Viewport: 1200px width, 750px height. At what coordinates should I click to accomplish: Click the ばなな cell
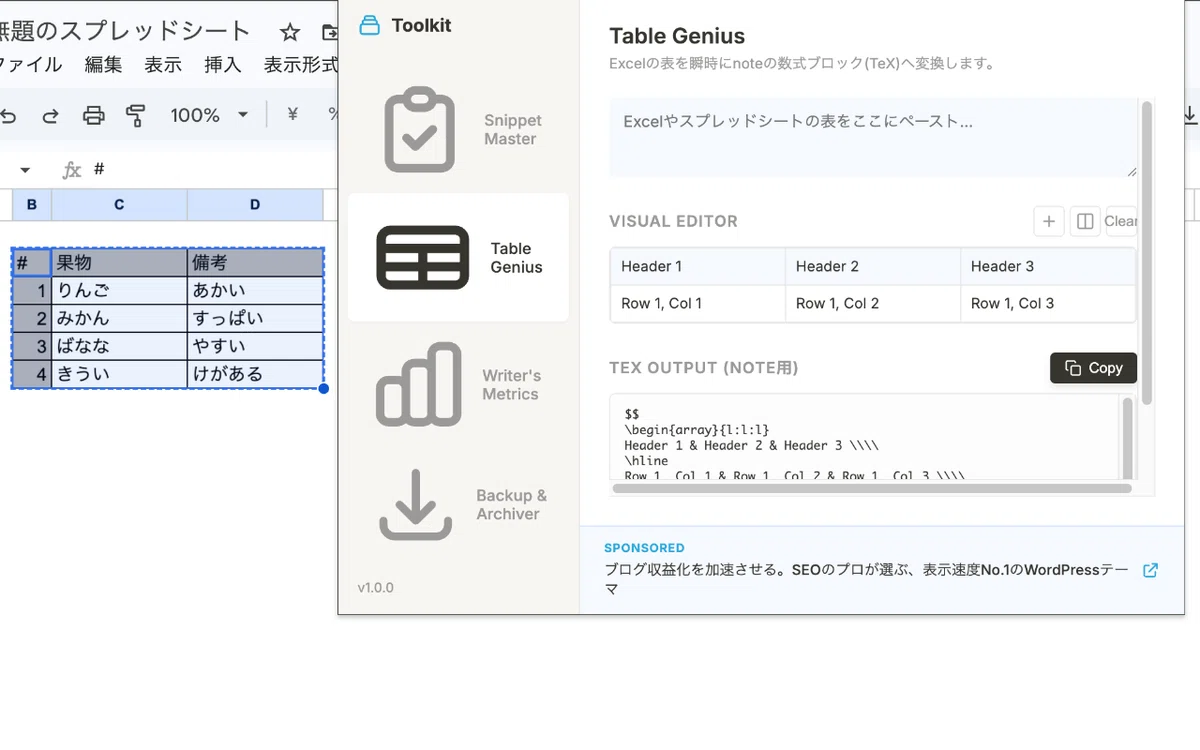[119, 347]
